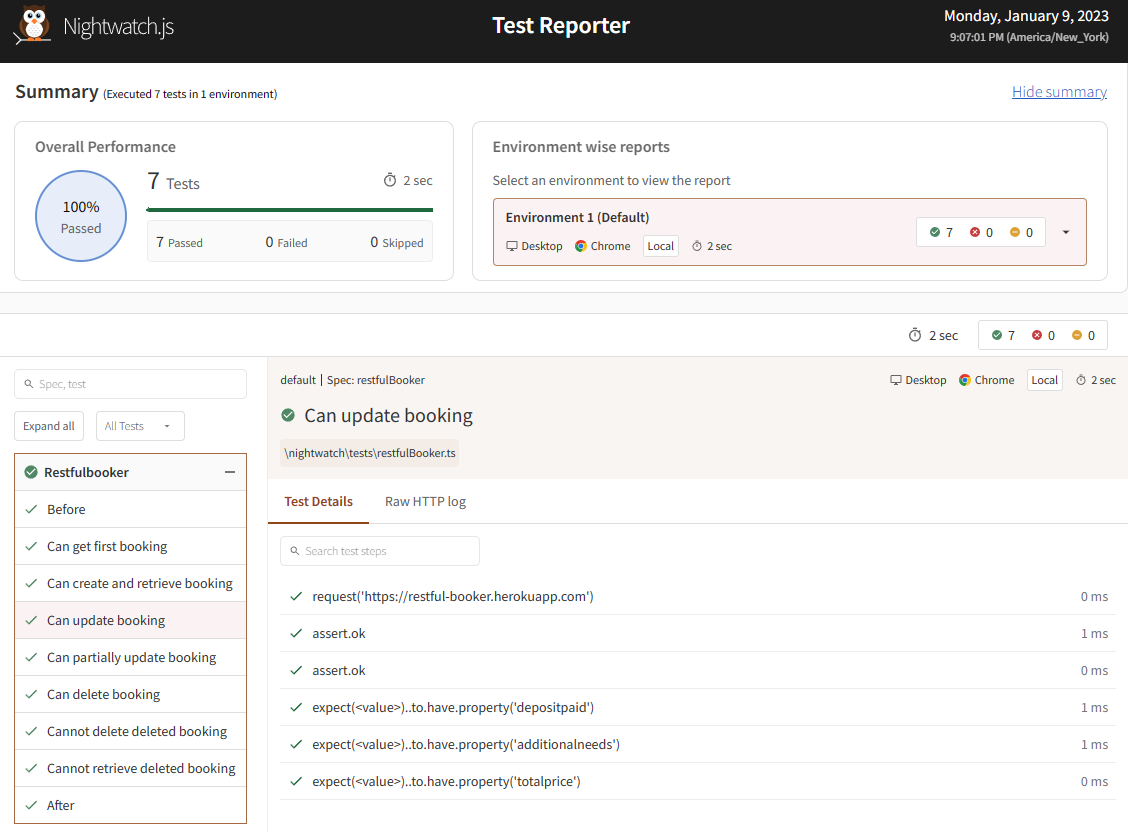The width and height of the screenshot is (1128, 832).
Task: Click the green Overall Performance progress bar
Action: coord(290,210)
